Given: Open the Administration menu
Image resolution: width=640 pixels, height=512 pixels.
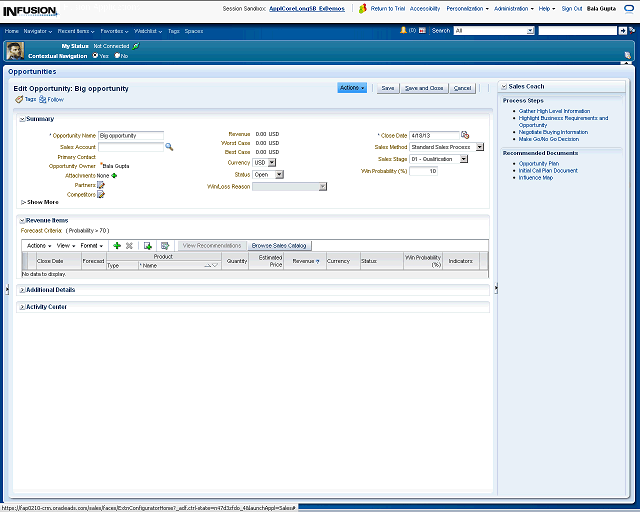Looking at the screenshot, I should [512, 8].
